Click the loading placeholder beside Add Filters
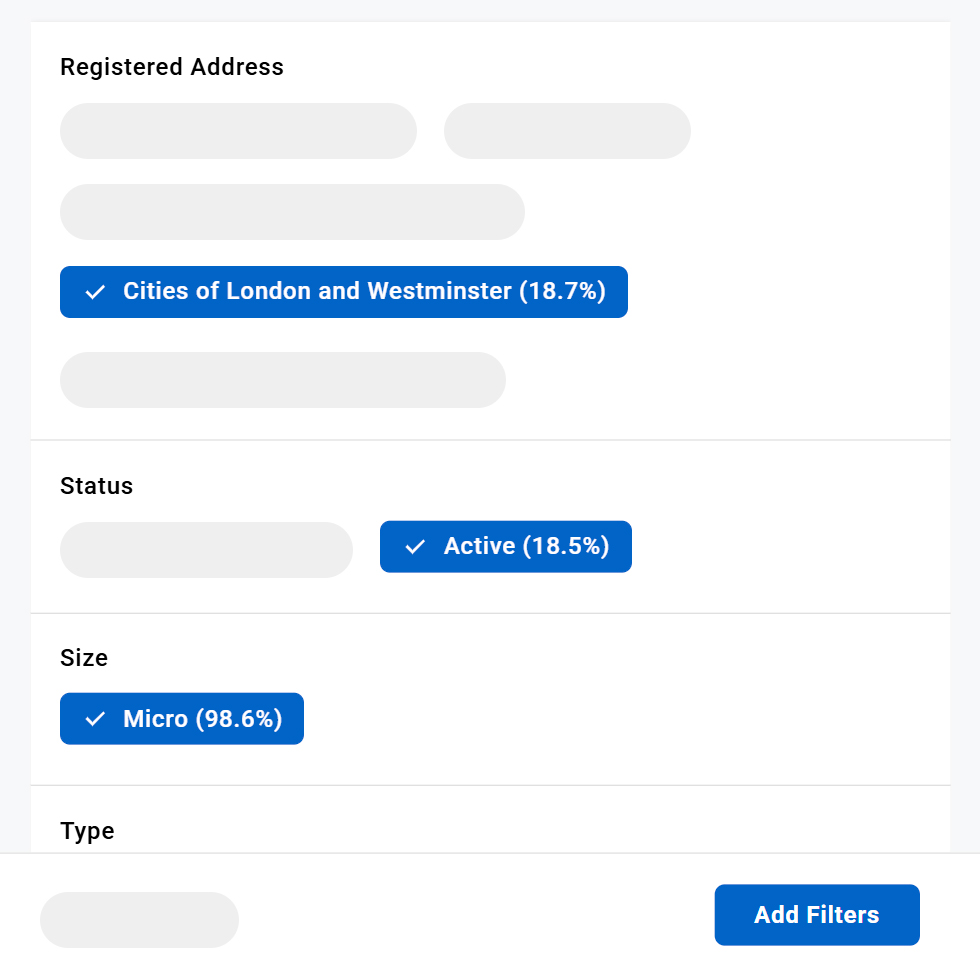 (139, 919)
